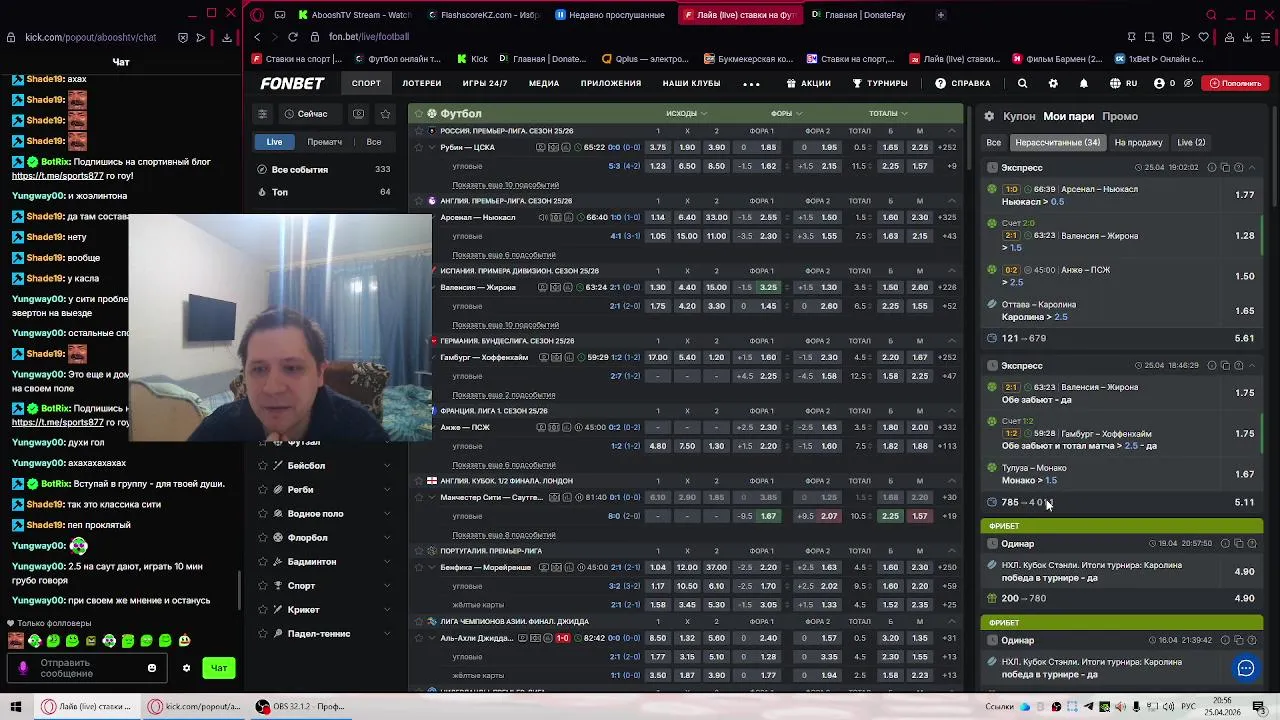
Task: Open the notifications bell
Action: point(1084,84)
